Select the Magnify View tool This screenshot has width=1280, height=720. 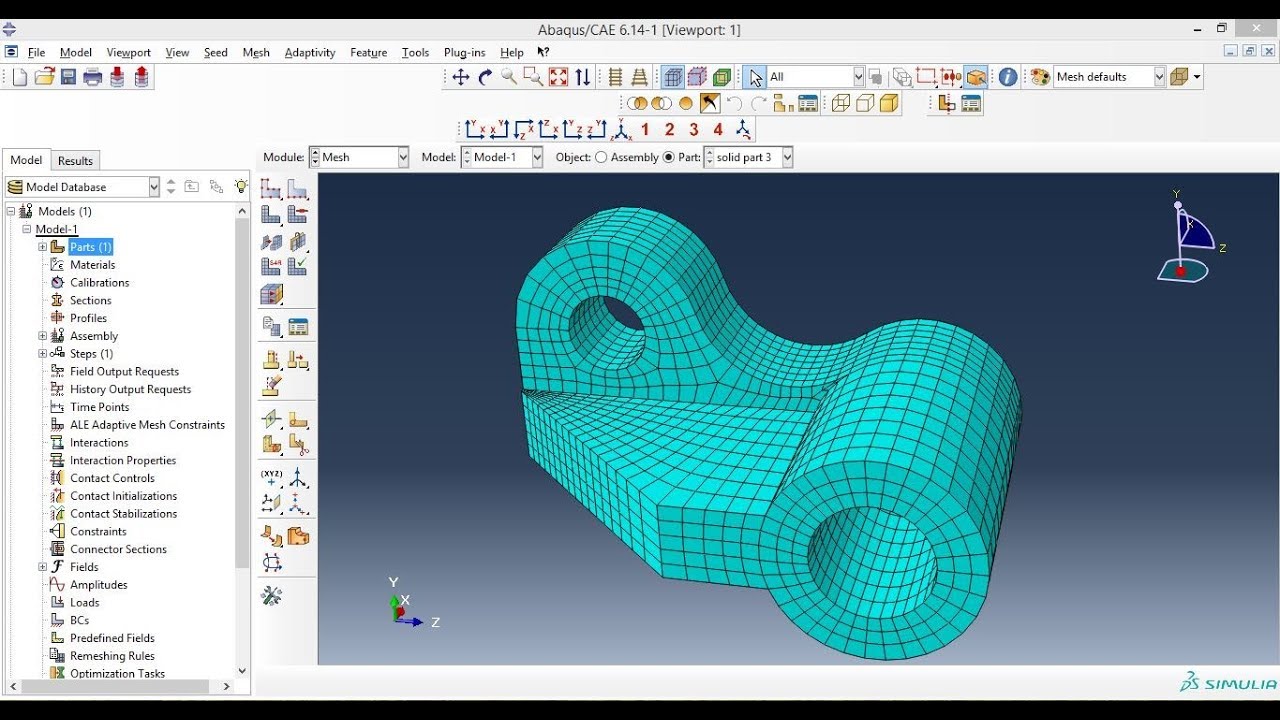pos(509,77)
